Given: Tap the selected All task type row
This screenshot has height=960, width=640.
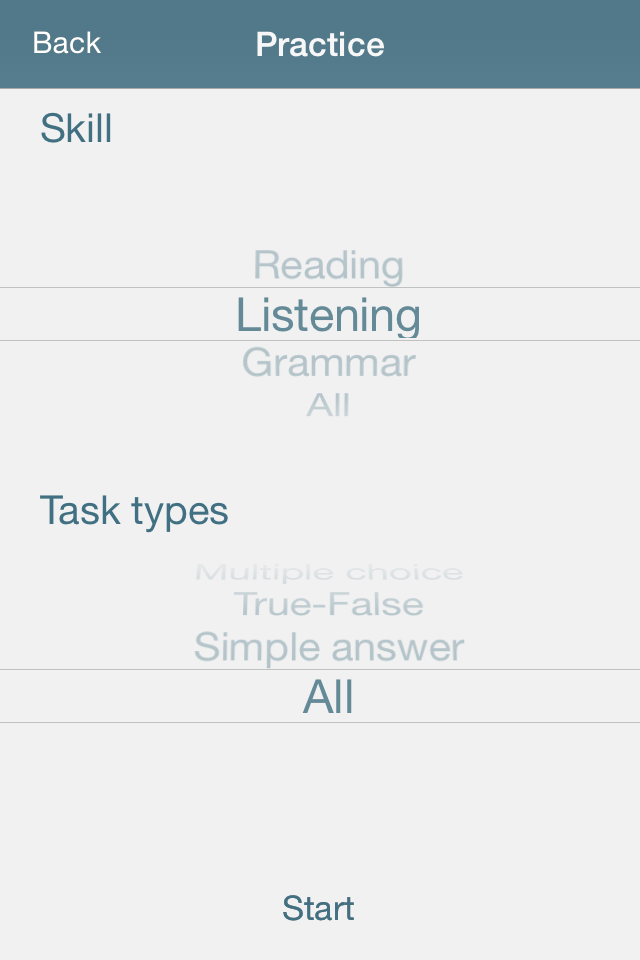Looking at the screenshot, I should pyautogui.click(x=328, y=696).
